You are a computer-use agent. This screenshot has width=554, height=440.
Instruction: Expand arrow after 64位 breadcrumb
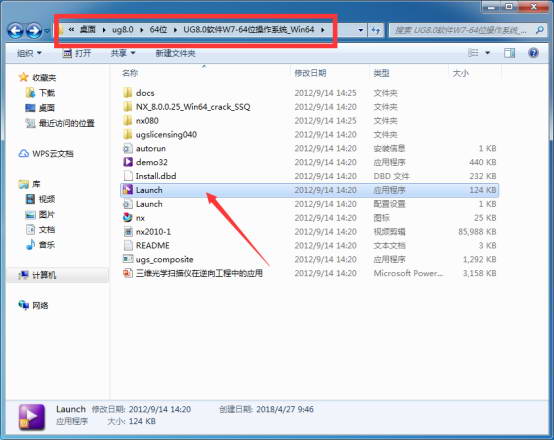pyautogui.click(x=175, y=30)
